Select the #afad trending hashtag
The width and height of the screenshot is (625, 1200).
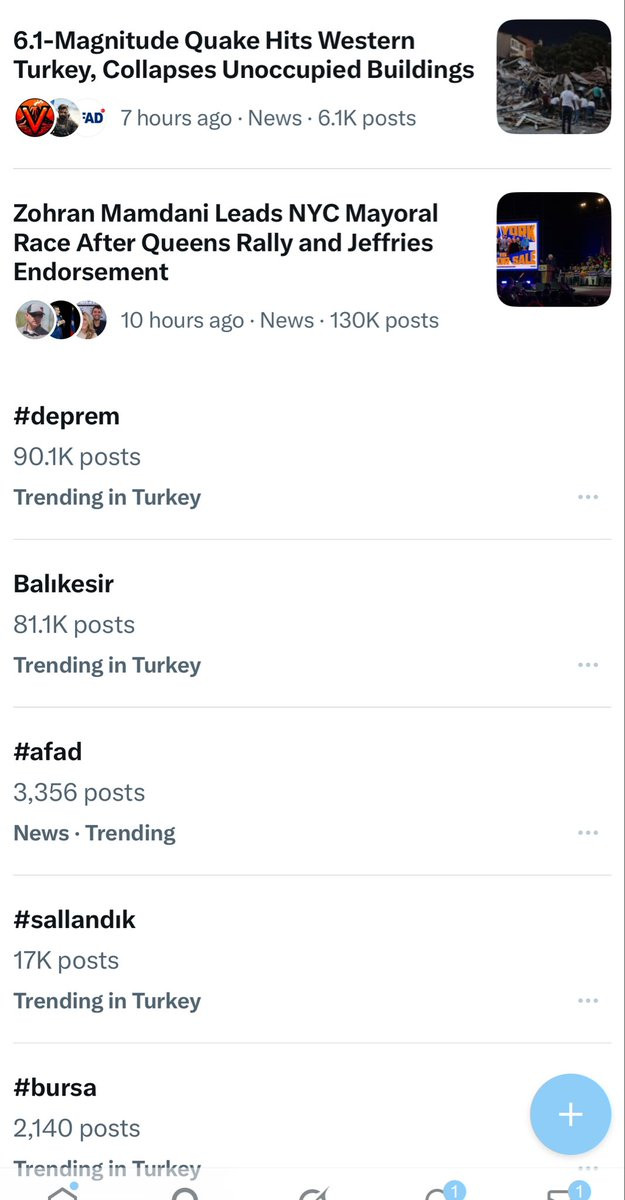point(48,752)
